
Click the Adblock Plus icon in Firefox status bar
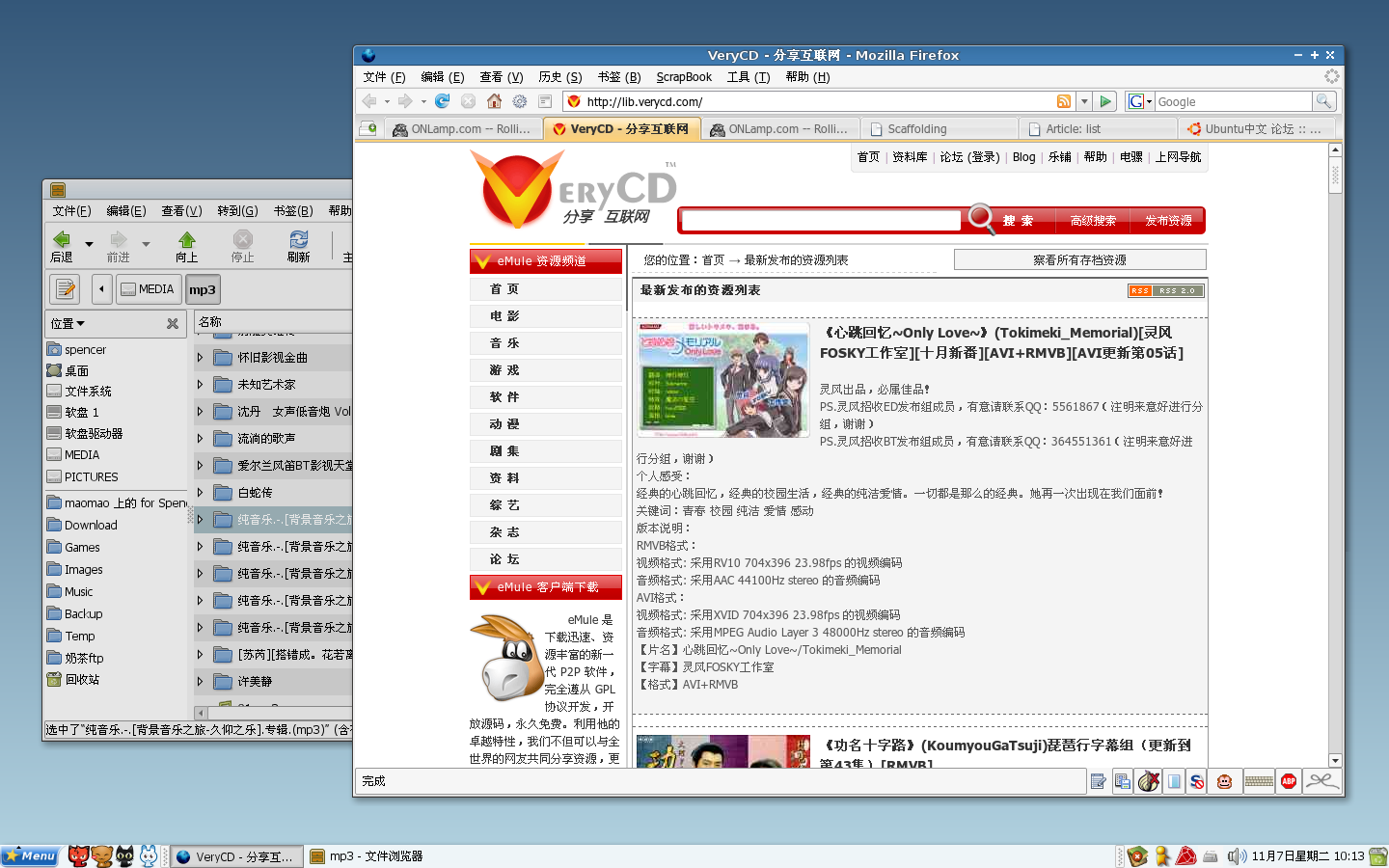click(1289, 781)
